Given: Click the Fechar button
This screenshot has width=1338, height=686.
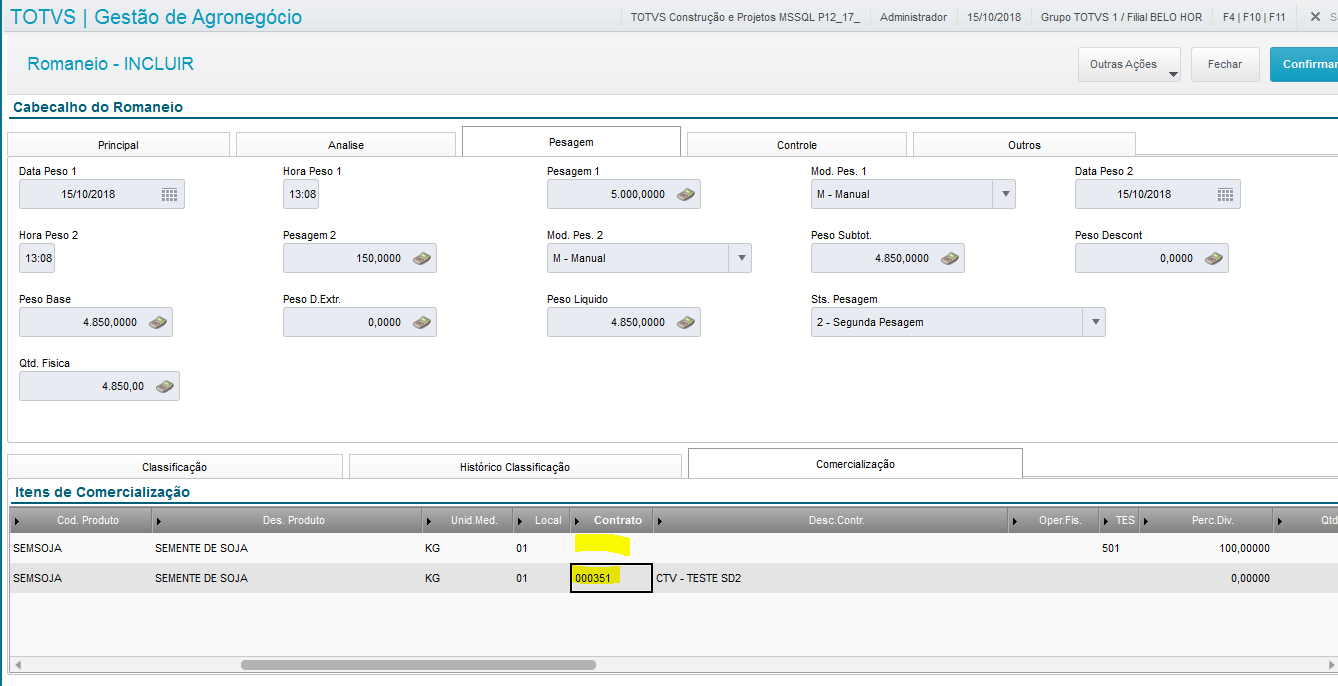Looking at the screenshot, I should 1225,64.
